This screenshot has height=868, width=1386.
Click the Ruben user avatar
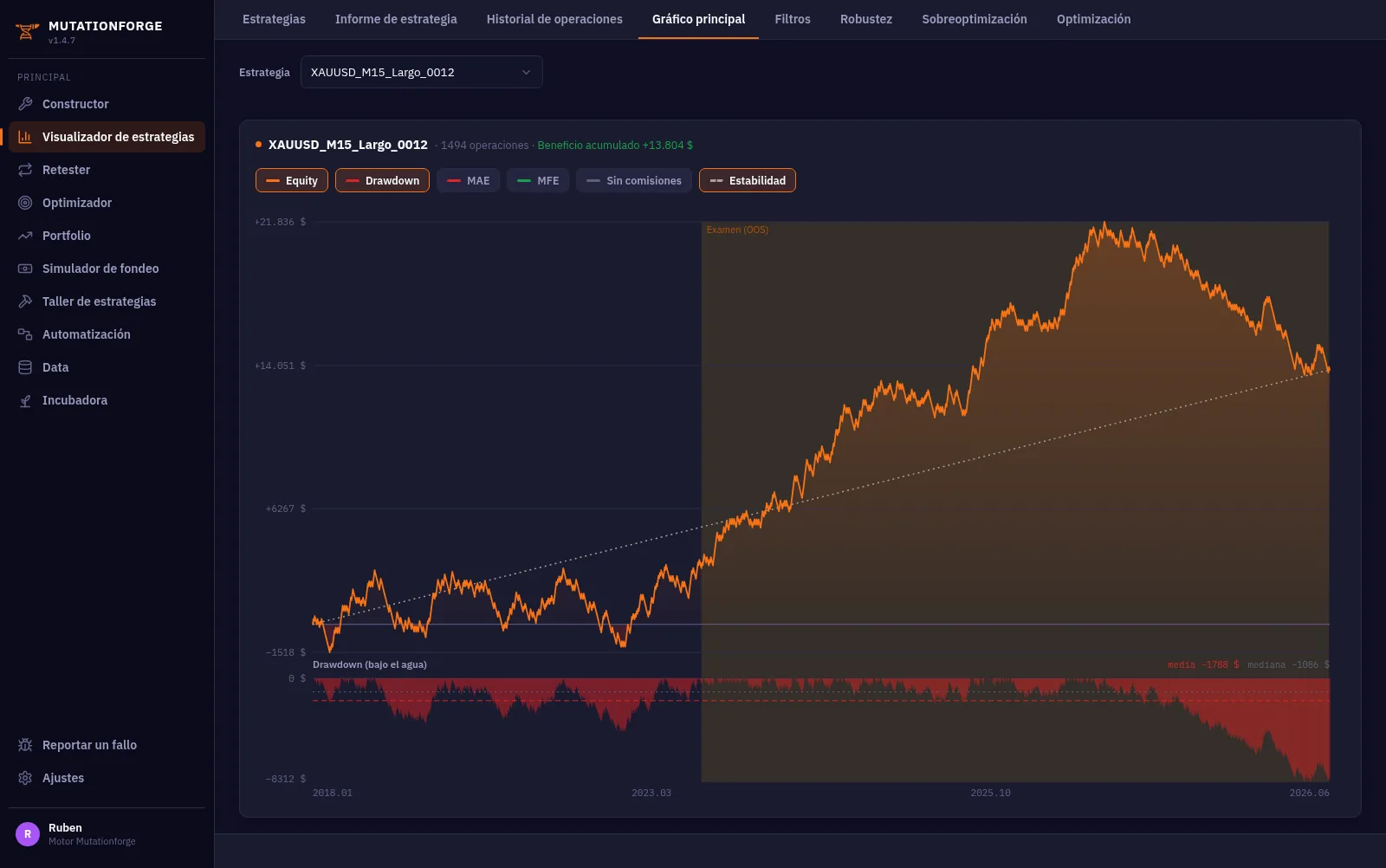tap(28, 834)
